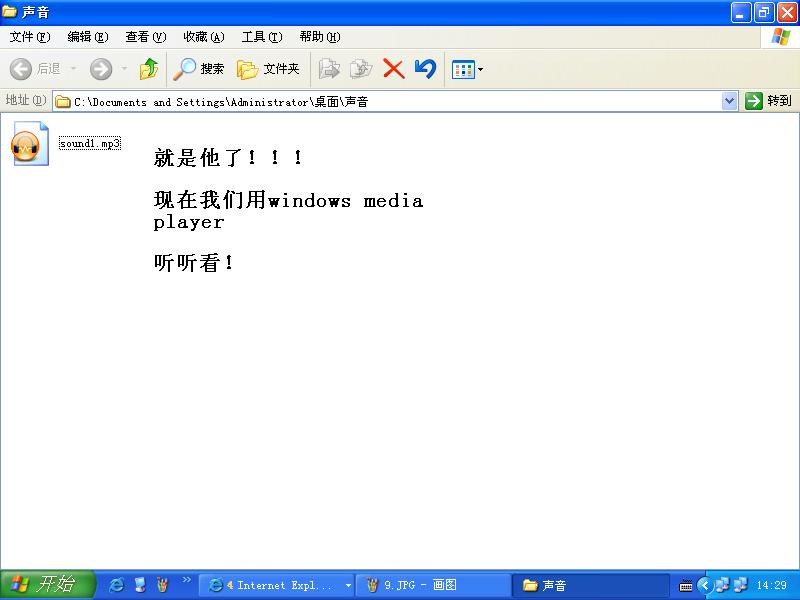Launch the paint pencil-cup Quick Launch icon

pos(163,585)
